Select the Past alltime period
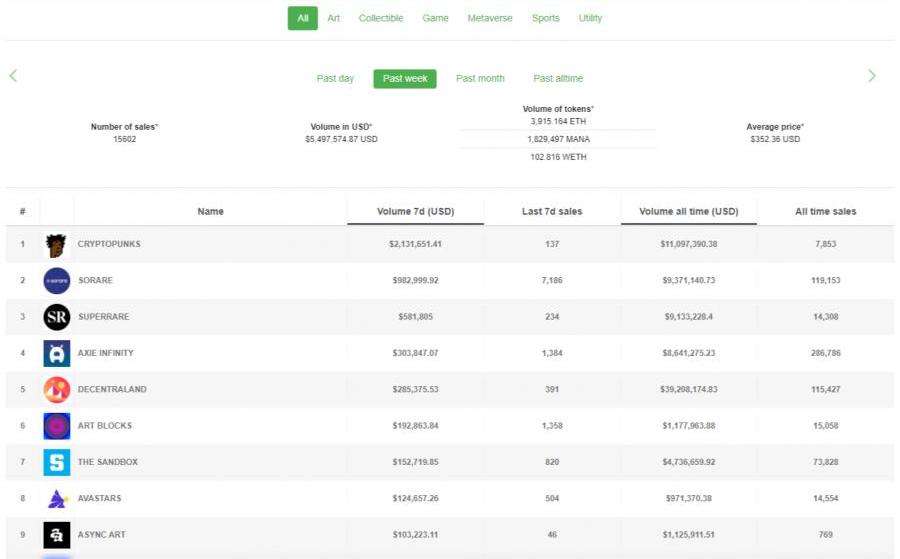Screen dimensions: 900x559 (x=558, y=79)
